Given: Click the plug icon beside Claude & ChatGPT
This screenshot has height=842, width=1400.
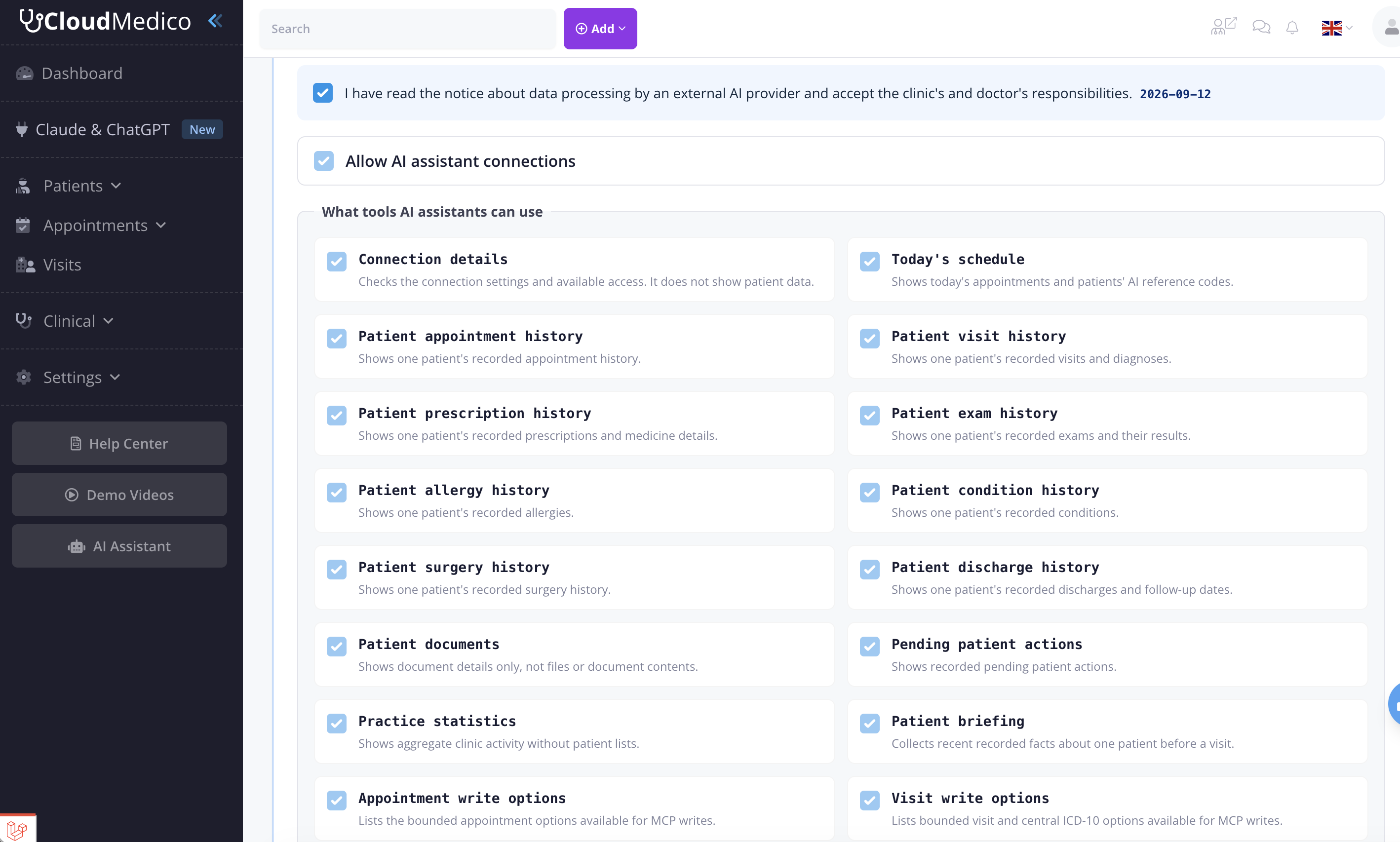Looking at the screenshot, I should coord(22,129).
